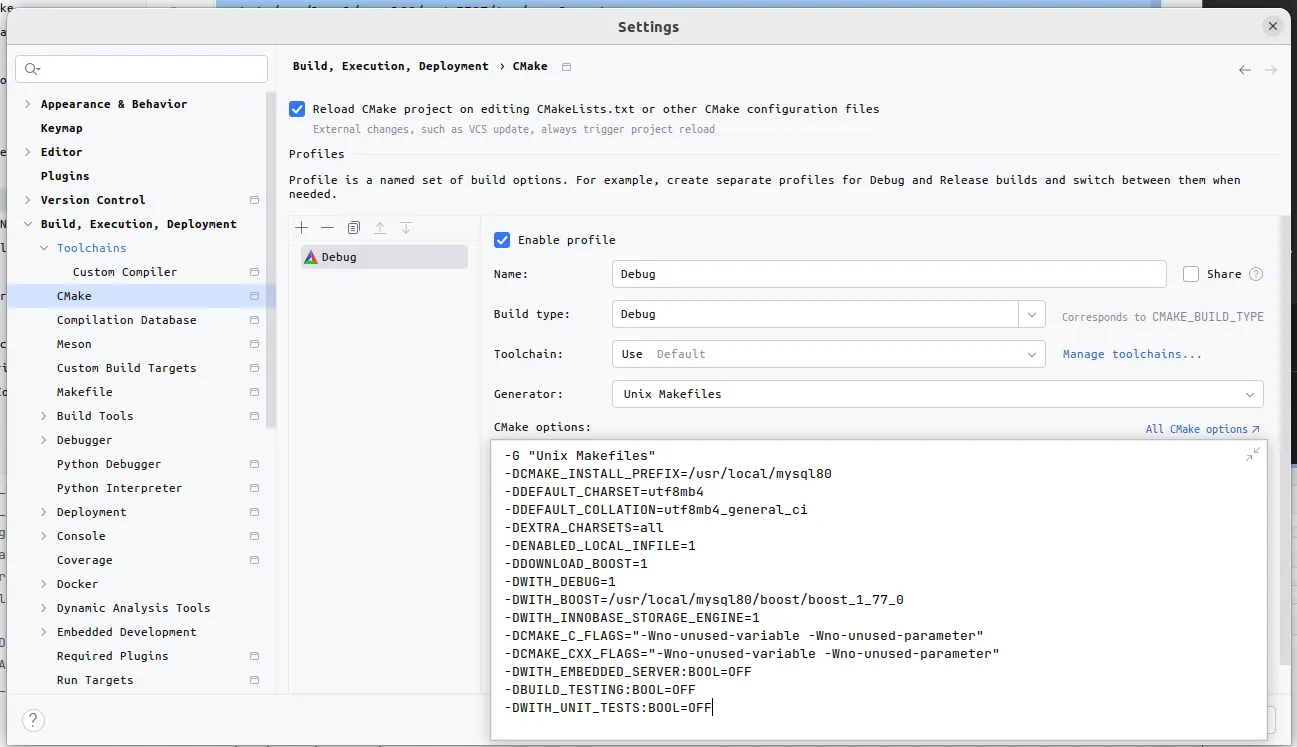Click project icon beside Run Targets

point(254,680)
